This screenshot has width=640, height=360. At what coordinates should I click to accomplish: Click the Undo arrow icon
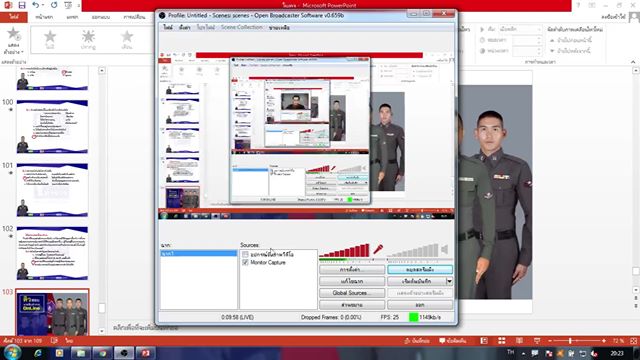(36, 5)
